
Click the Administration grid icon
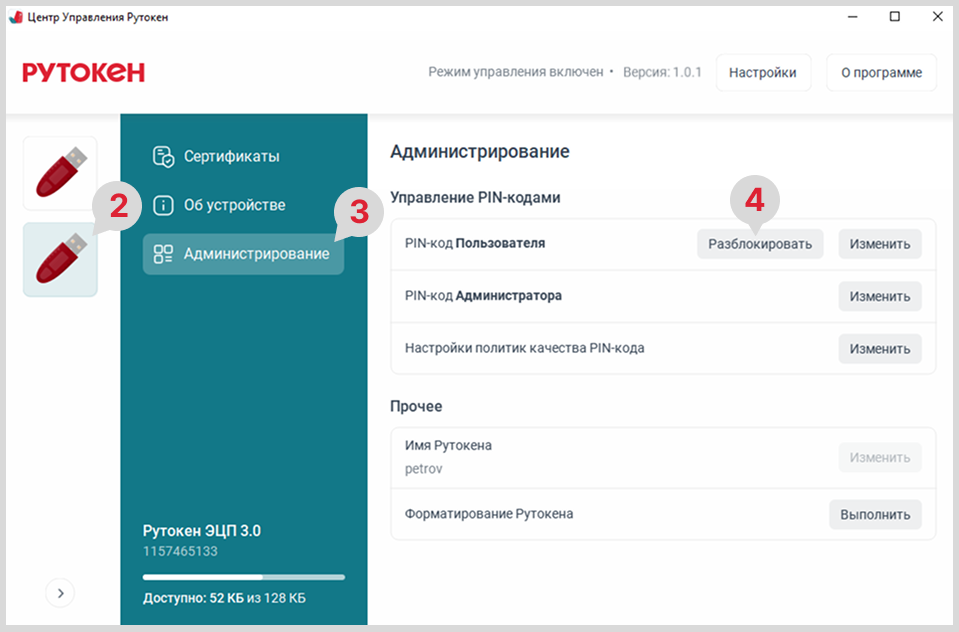coord(163,254)
